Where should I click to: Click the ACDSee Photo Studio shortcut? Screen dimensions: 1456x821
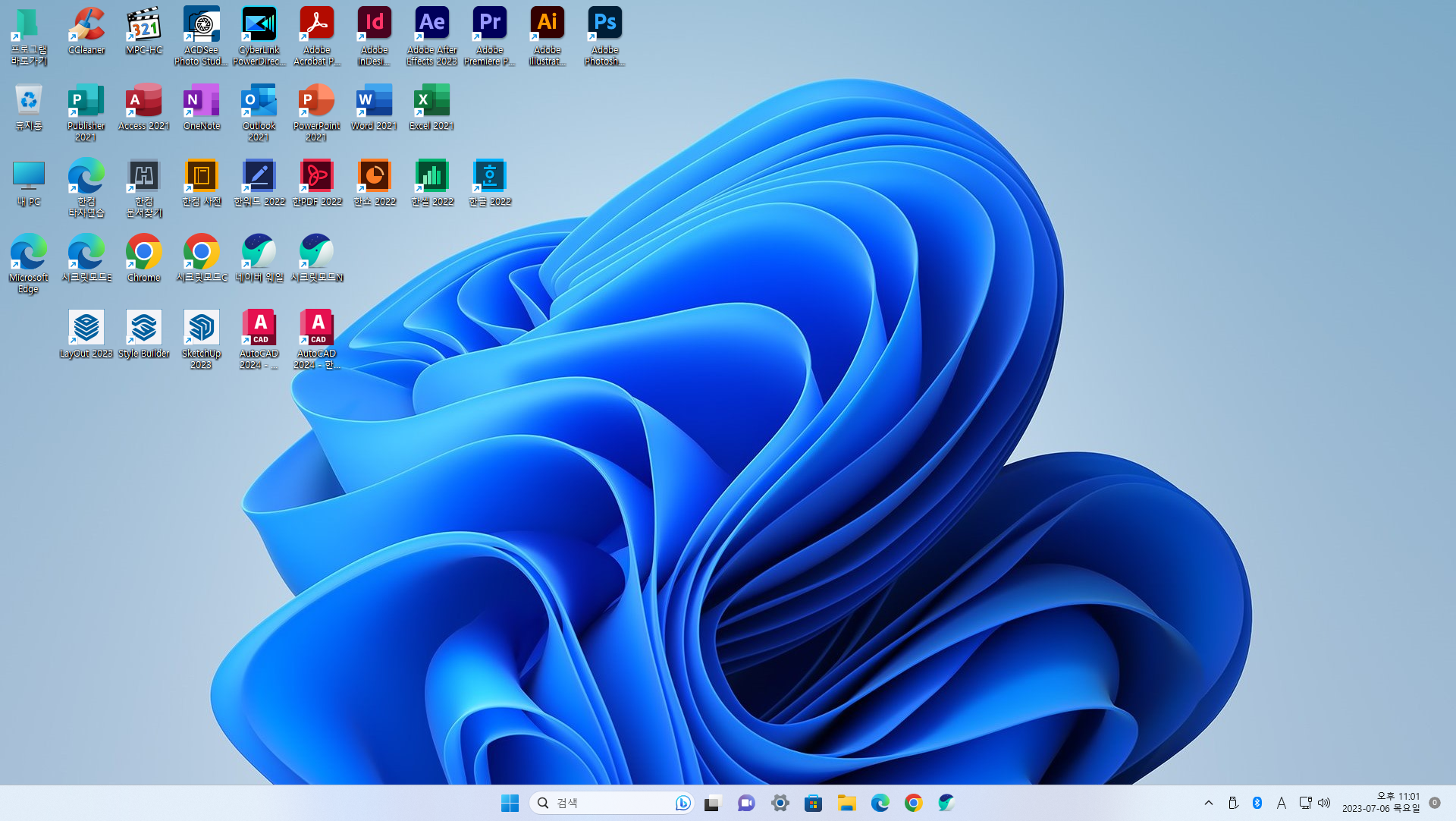[201, 34]
